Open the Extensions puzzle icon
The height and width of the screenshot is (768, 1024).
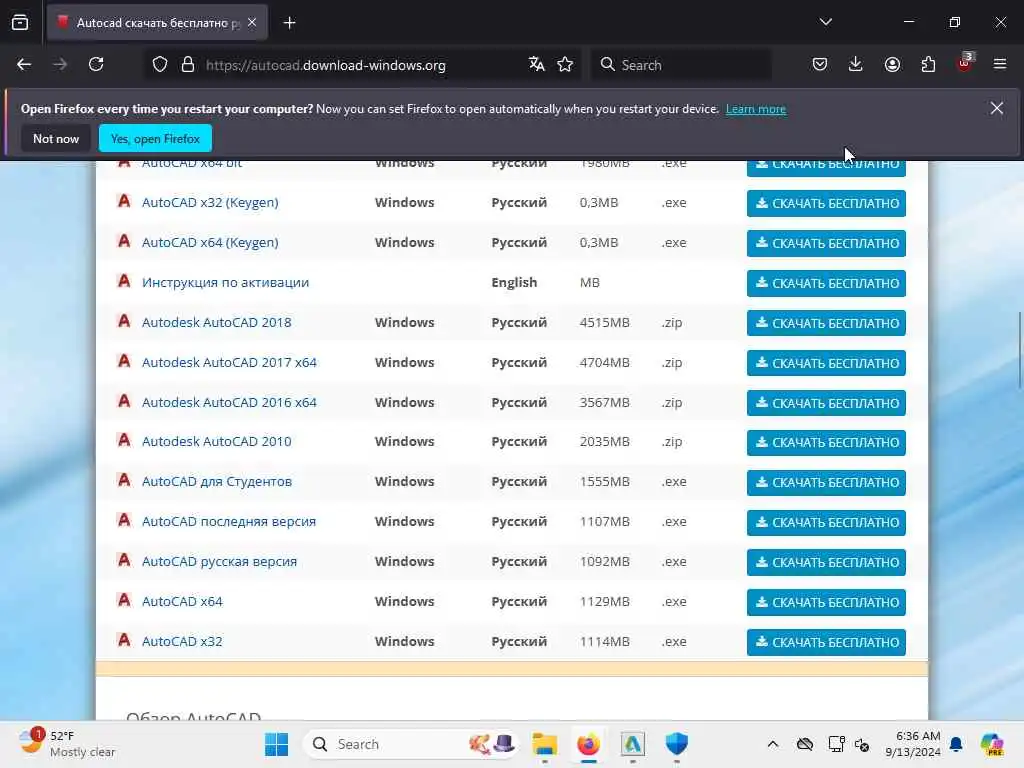928,65
